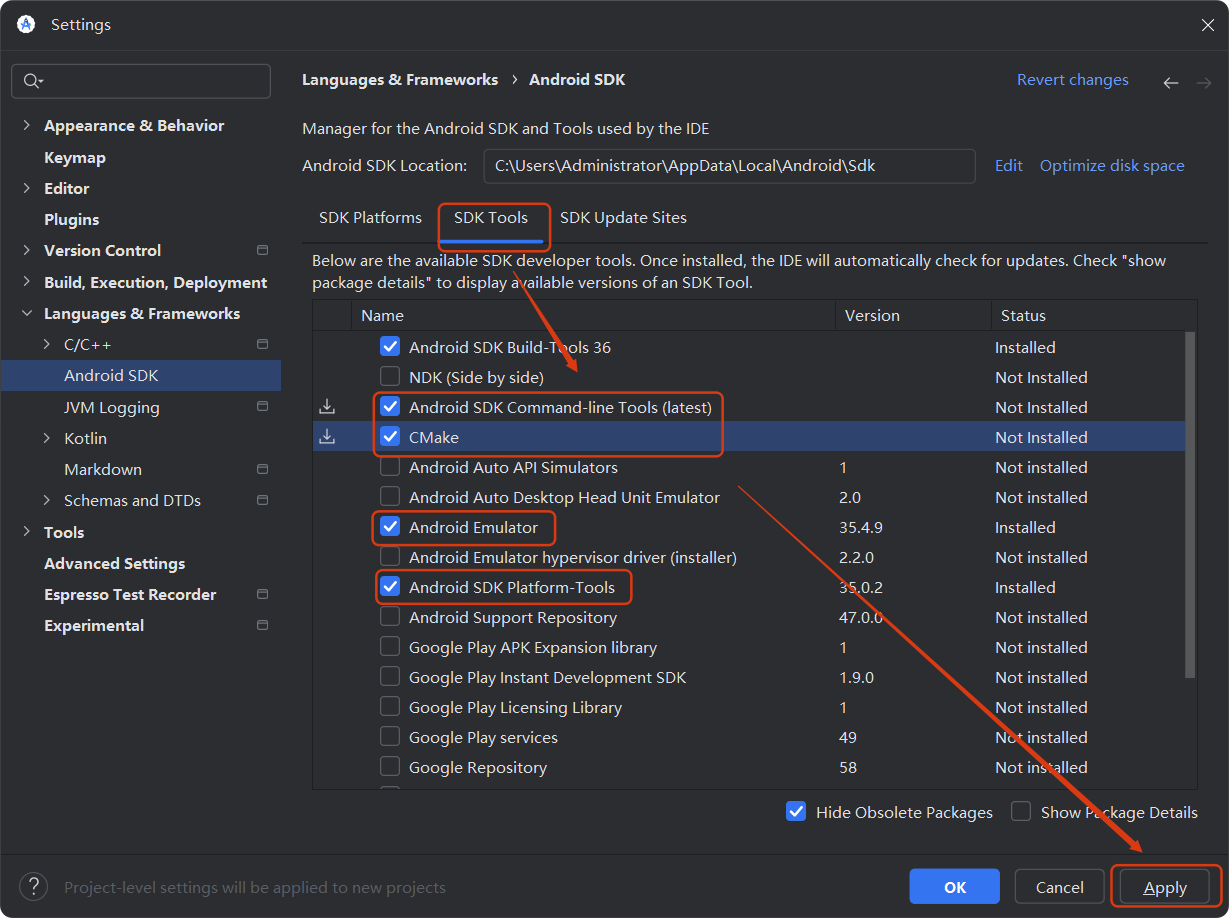This screenshot has width=1229, height=918.
Task: Check Google Play Instant Development SDK
Action: click(x=390, y=677)
